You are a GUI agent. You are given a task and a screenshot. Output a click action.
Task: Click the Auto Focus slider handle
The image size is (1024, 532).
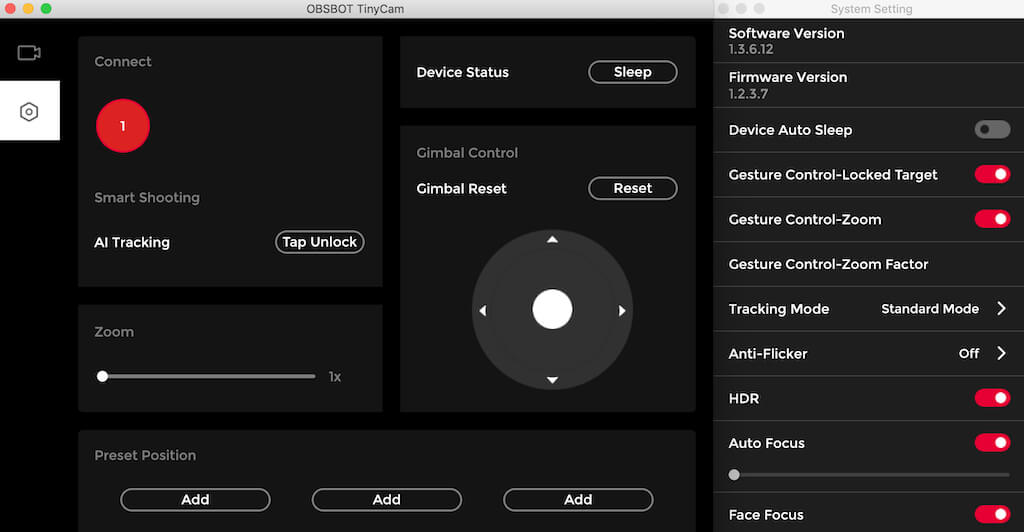coord(734,475)
